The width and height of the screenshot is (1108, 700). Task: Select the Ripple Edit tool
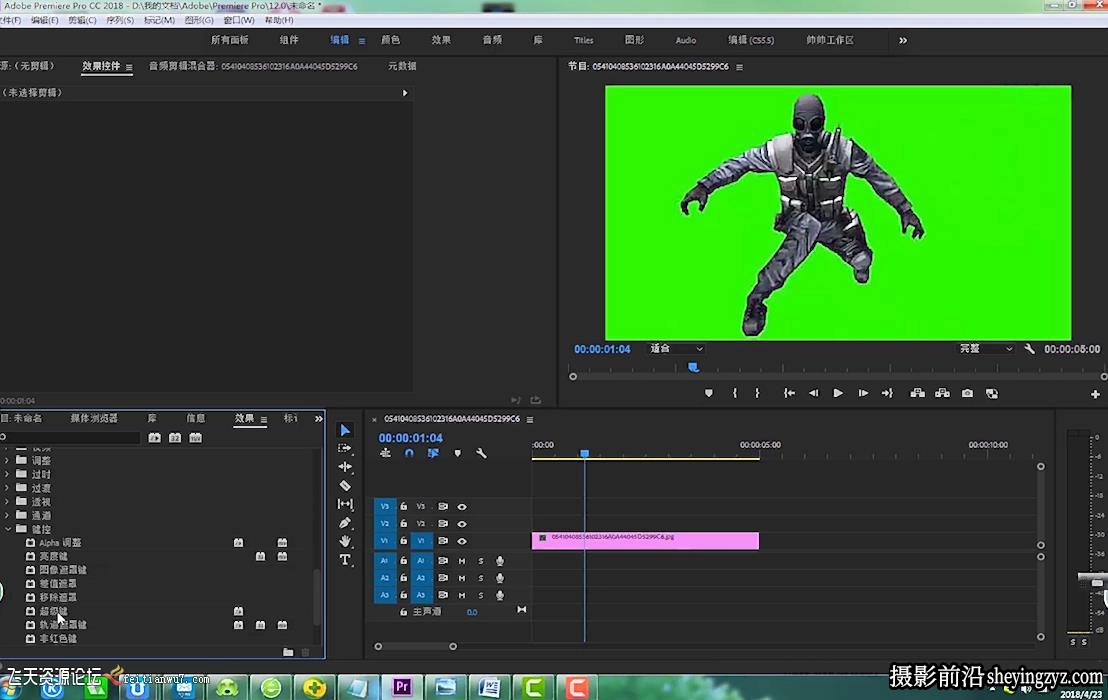pos(345,467)
